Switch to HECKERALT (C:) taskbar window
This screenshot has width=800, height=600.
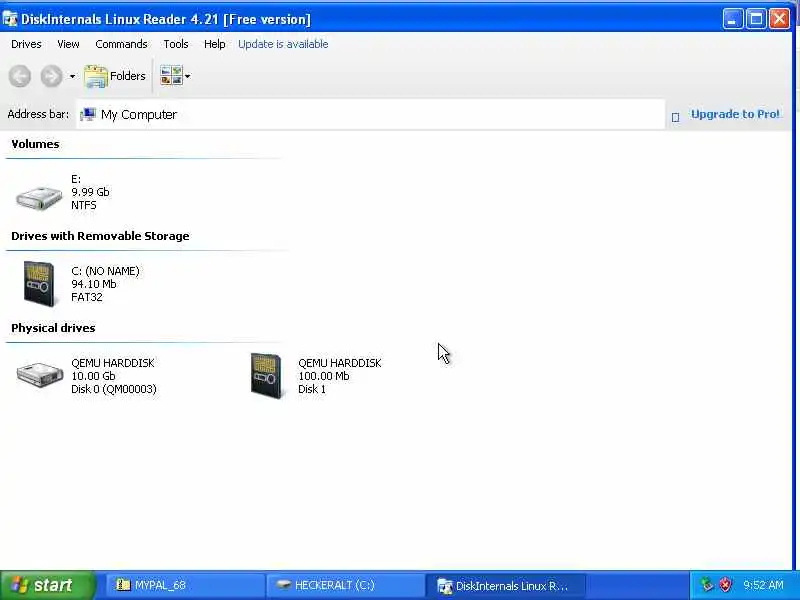point(345,585)
